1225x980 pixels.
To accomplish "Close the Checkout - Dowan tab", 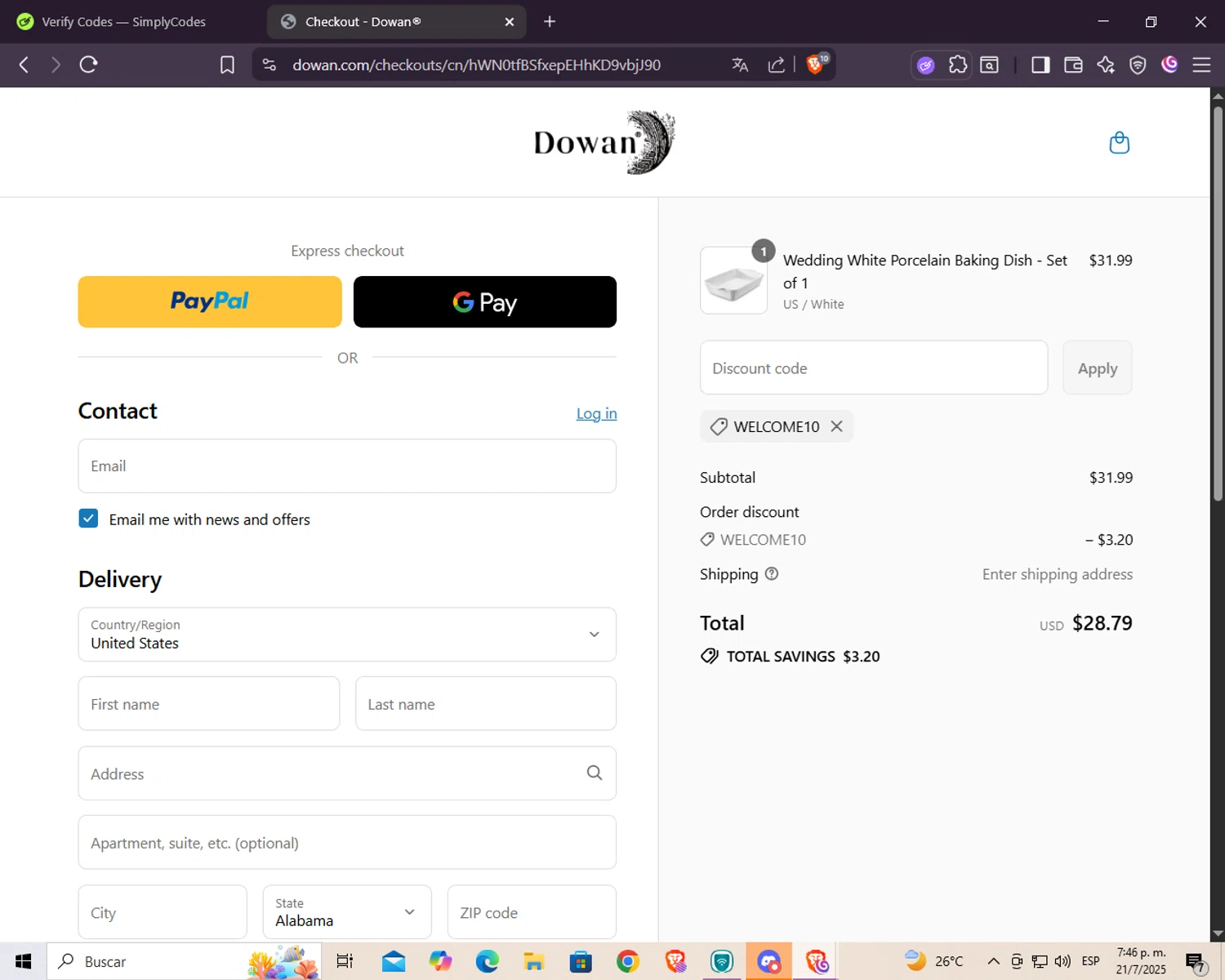I will click(510, 22).
